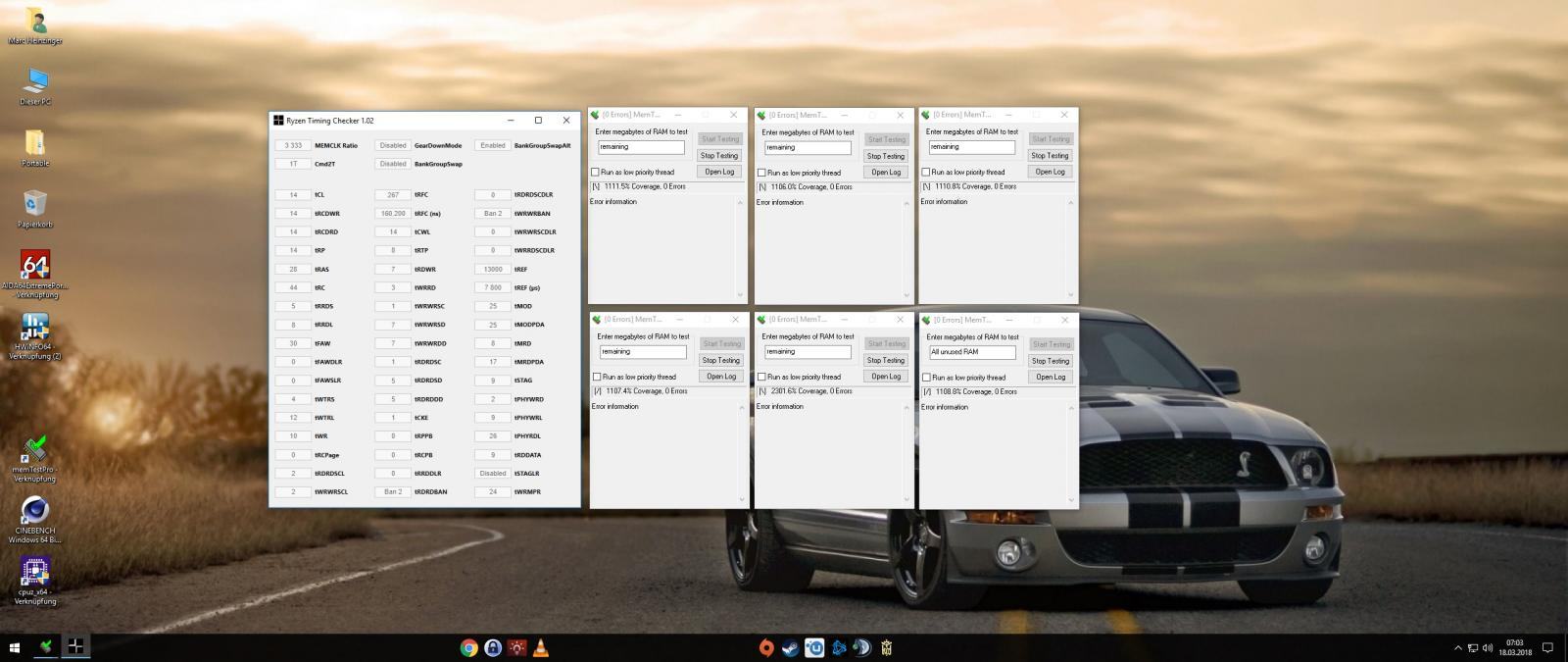
Task: Launch the HWiNFO64 desktop shortcut
Action: [x=35, y=334]
